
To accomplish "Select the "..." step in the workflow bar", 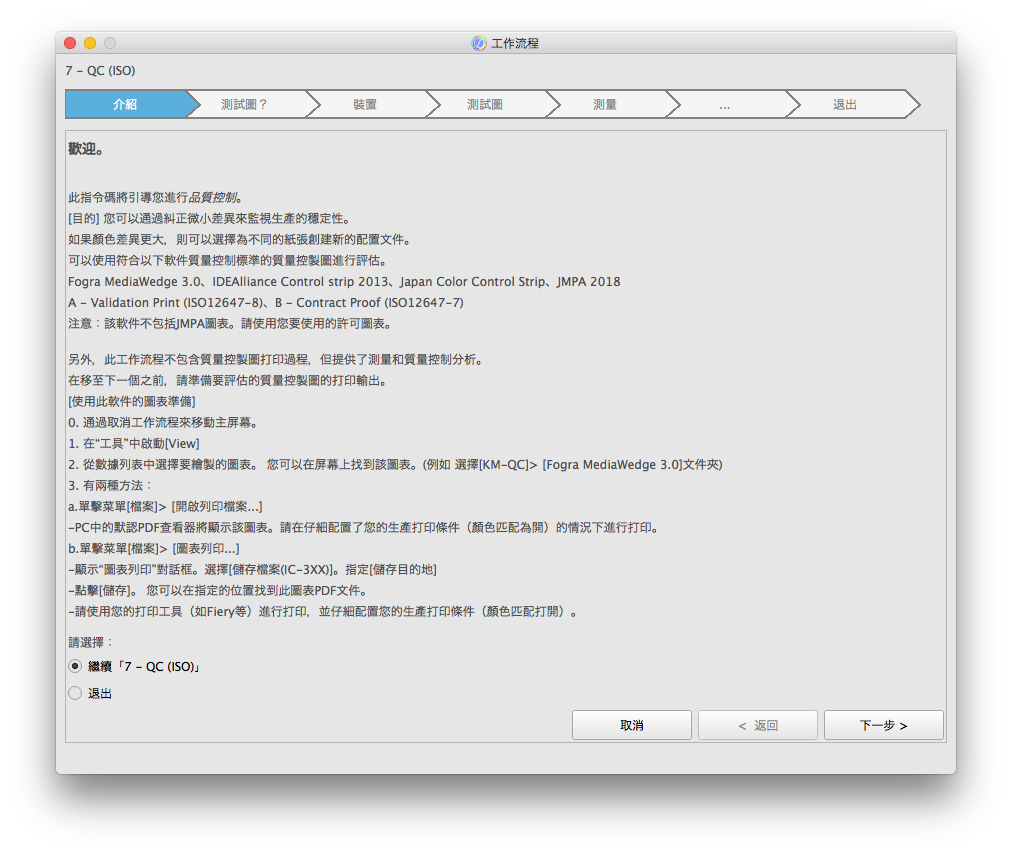I will (725, 105).
